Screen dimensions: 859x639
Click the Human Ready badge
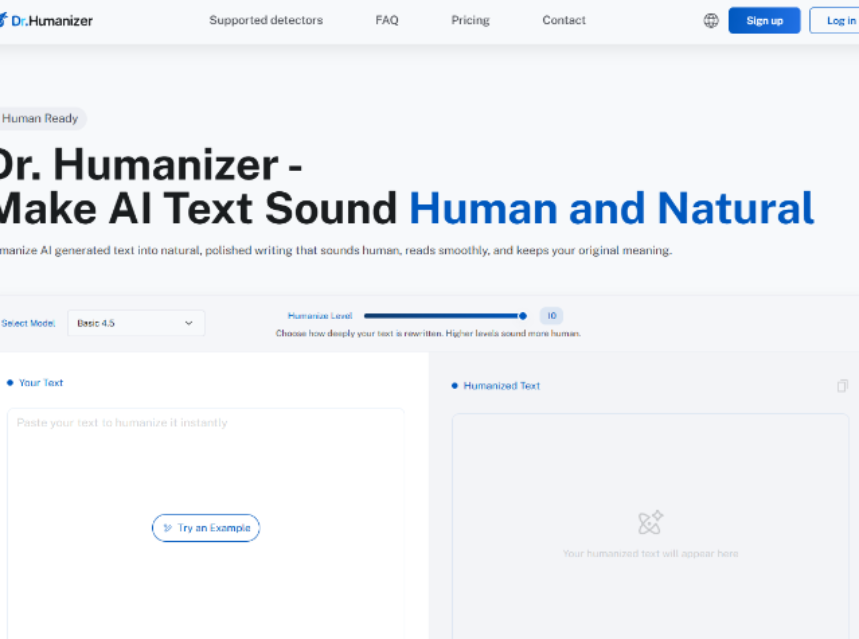coord(40,118)
